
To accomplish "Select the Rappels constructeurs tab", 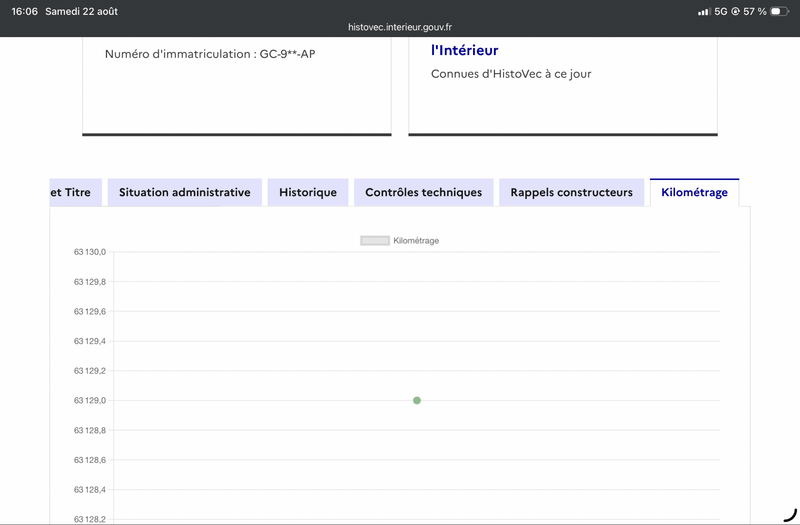I will 571,192.
